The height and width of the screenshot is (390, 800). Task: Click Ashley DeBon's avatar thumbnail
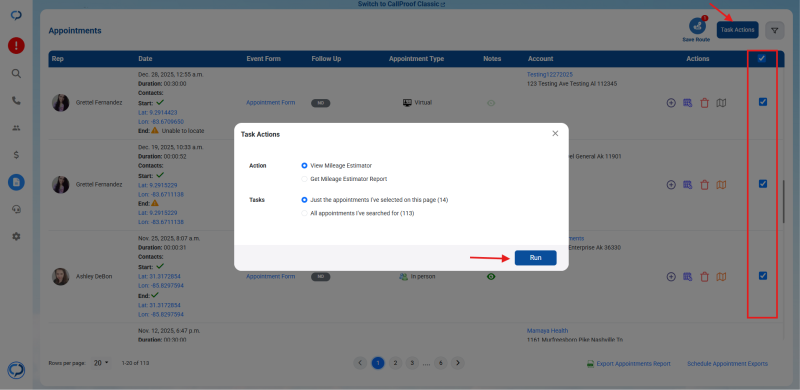61,277
